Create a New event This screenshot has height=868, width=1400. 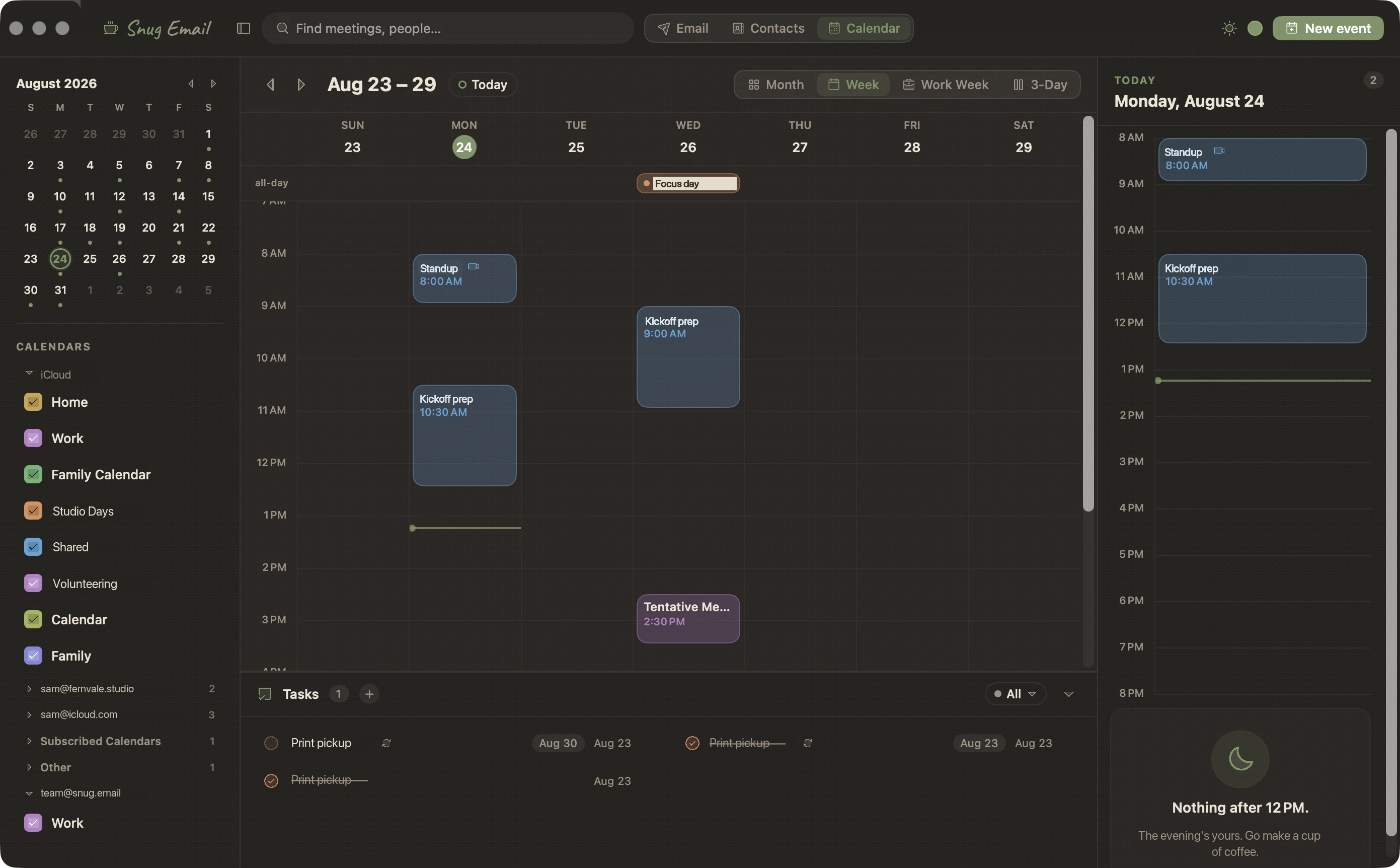click(1328, 28)
